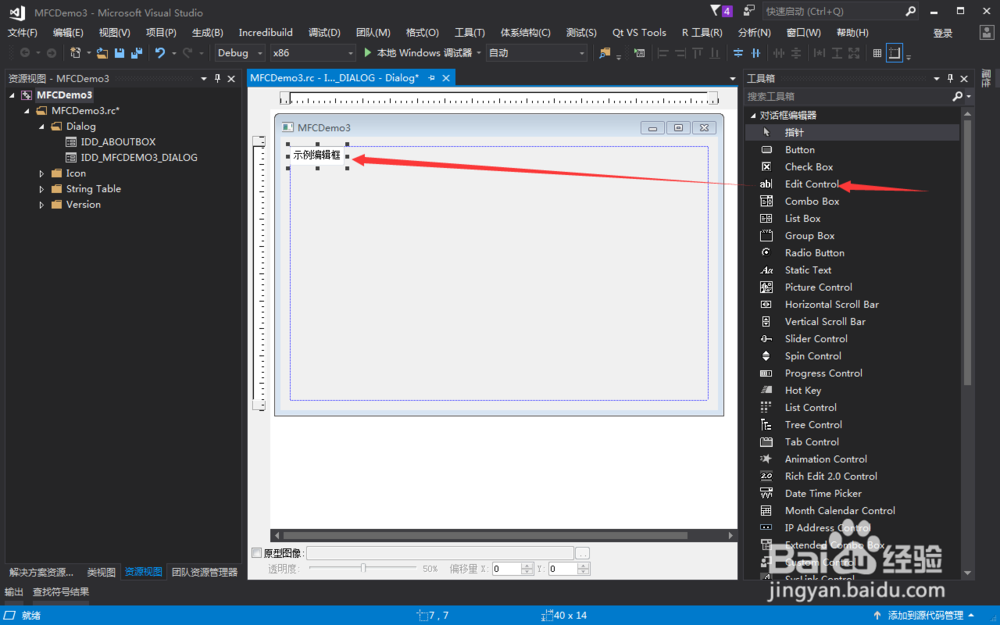Click 添加到源代码管理 in status bar

[x=925, y=615]
